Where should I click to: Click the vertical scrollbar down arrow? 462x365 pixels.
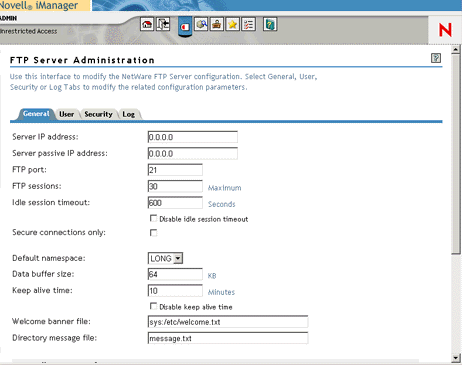[x=456, y=358]
